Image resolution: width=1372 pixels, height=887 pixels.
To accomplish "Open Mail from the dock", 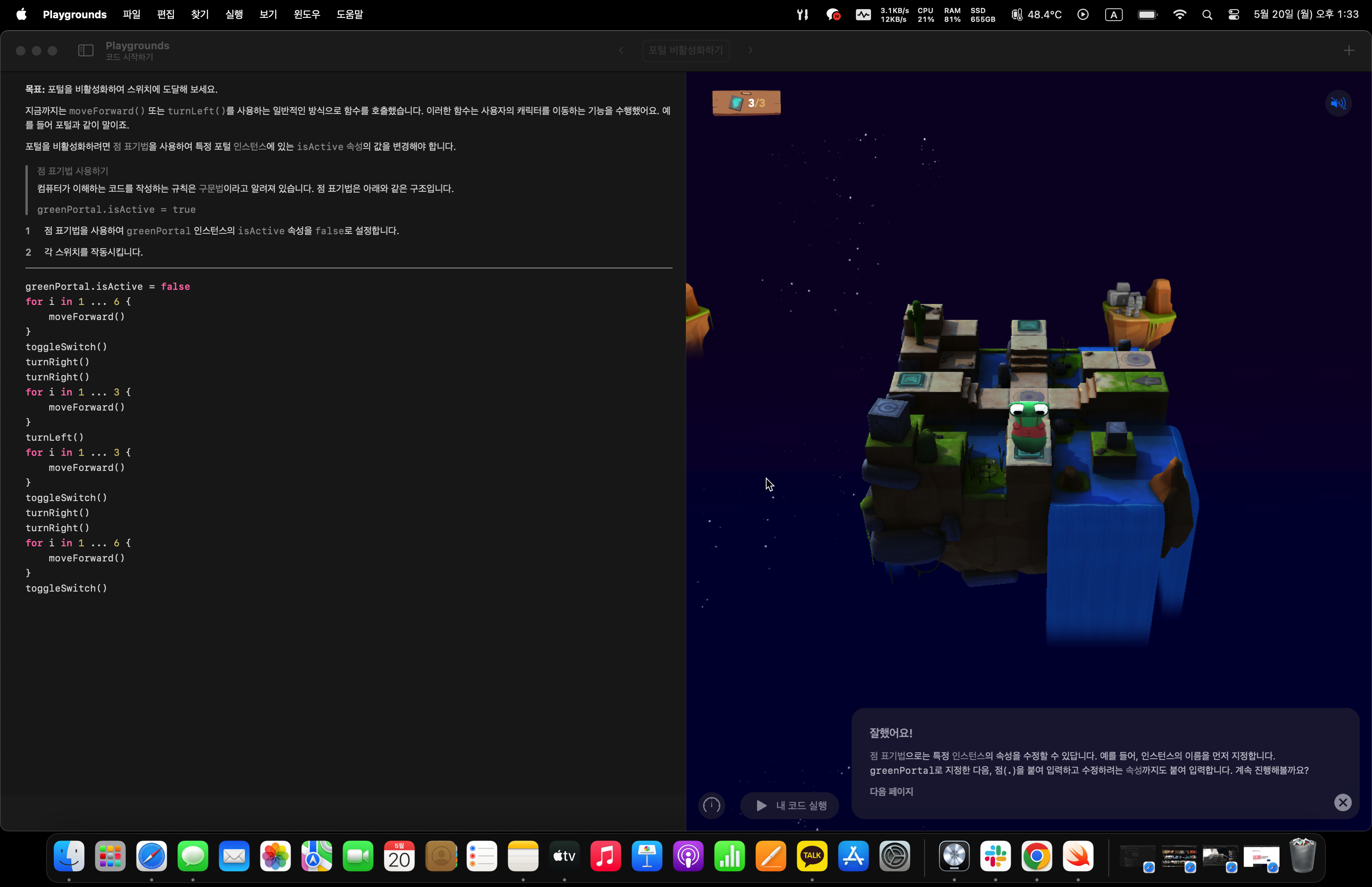I will [234, 856].
